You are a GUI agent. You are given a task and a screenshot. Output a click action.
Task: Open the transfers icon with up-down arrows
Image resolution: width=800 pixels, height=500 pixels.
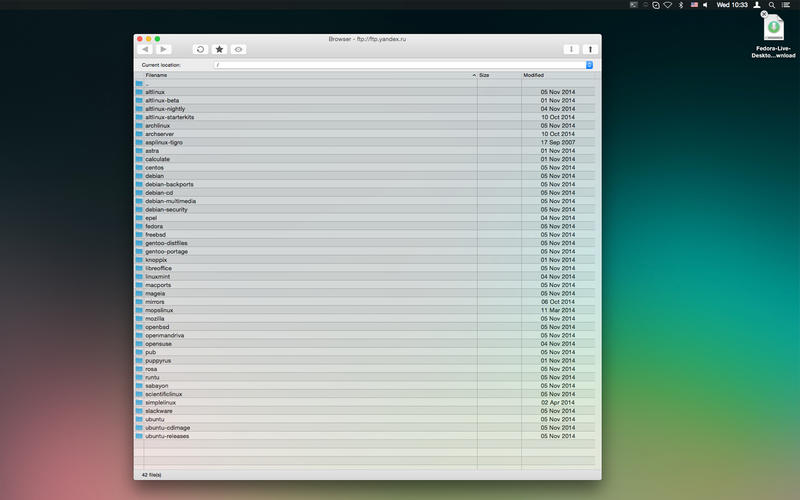click(x=571, y=49)
